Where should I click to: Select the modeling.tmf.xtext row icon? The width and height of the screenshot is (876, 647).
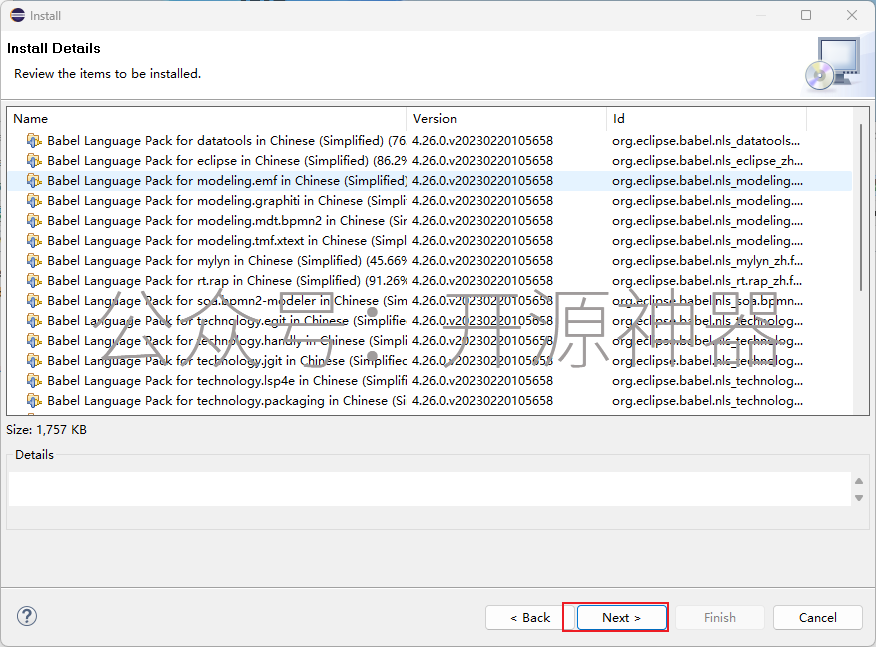pyautogui.click(x=34, y=241)
